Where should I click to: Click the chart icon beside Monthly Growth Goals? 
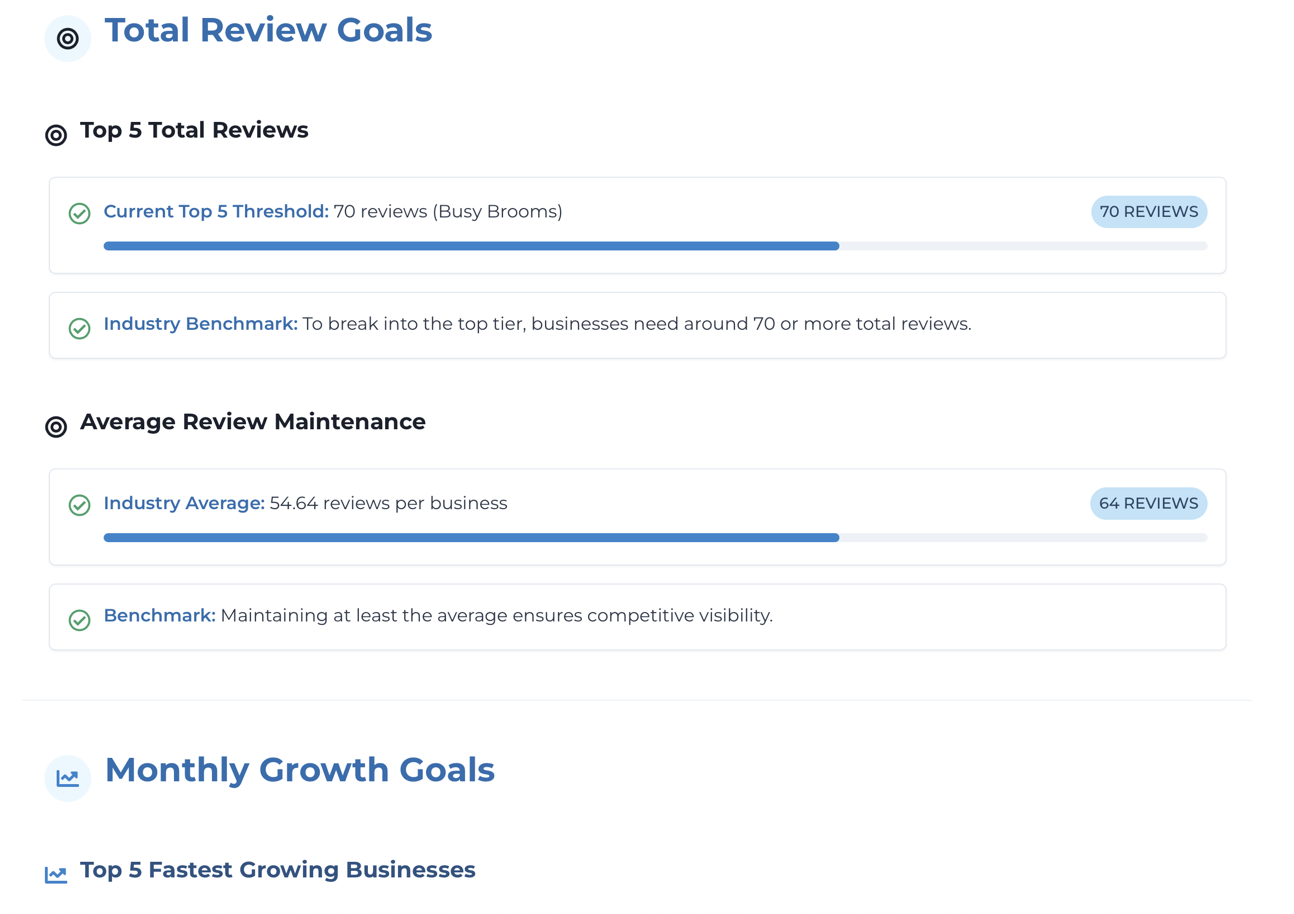point(68,778)
